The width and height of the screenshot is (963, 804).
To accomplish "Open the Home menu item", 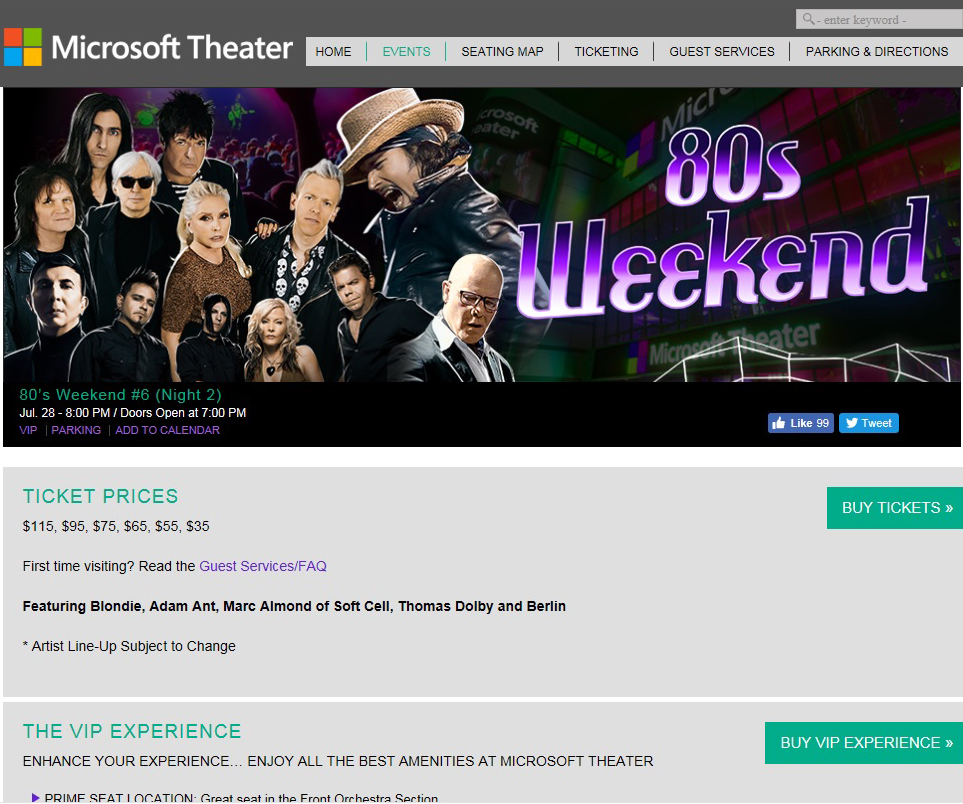I will coord(334,52).
